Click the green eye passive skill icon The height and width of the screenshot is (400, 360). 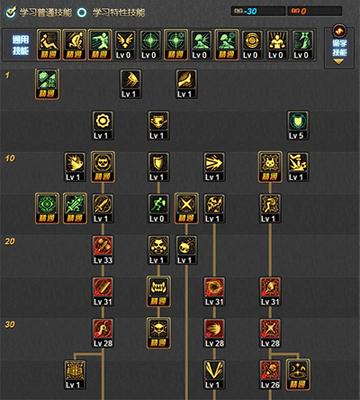(47, 209)
